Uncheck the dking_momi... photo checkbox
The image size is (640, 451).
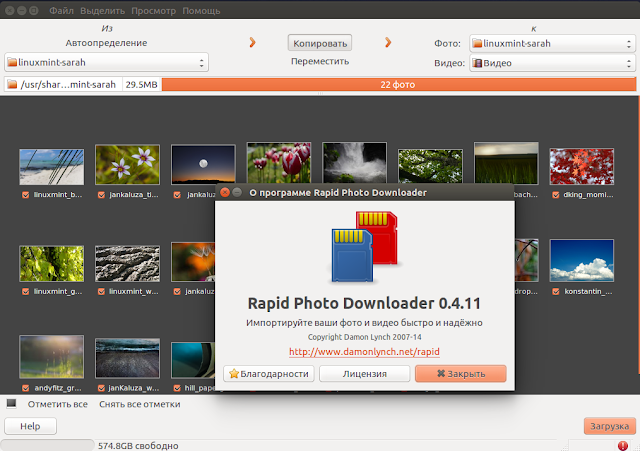(x=556, y=195)
